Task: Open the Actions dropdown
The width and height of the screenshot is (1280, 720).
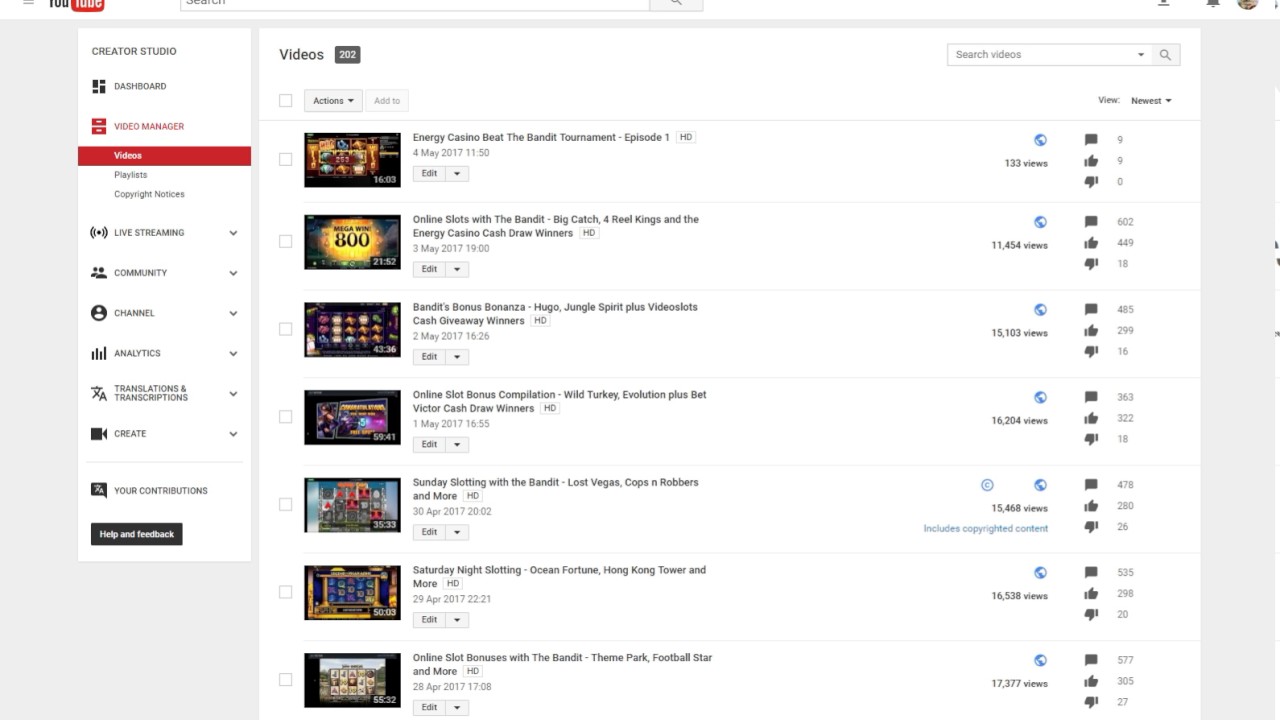Action: 333,101
